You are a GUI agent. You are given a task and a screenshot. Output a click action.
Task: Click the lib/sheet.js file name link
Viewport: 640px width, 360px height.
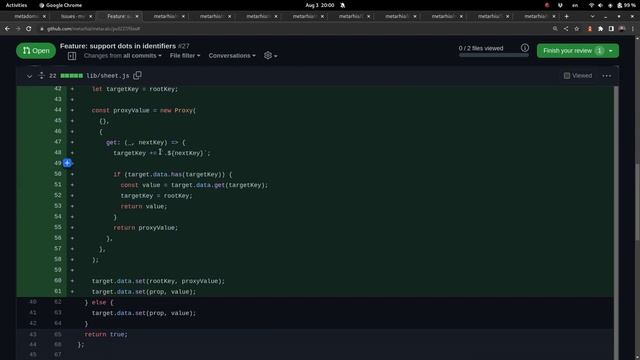click(108, 76)
